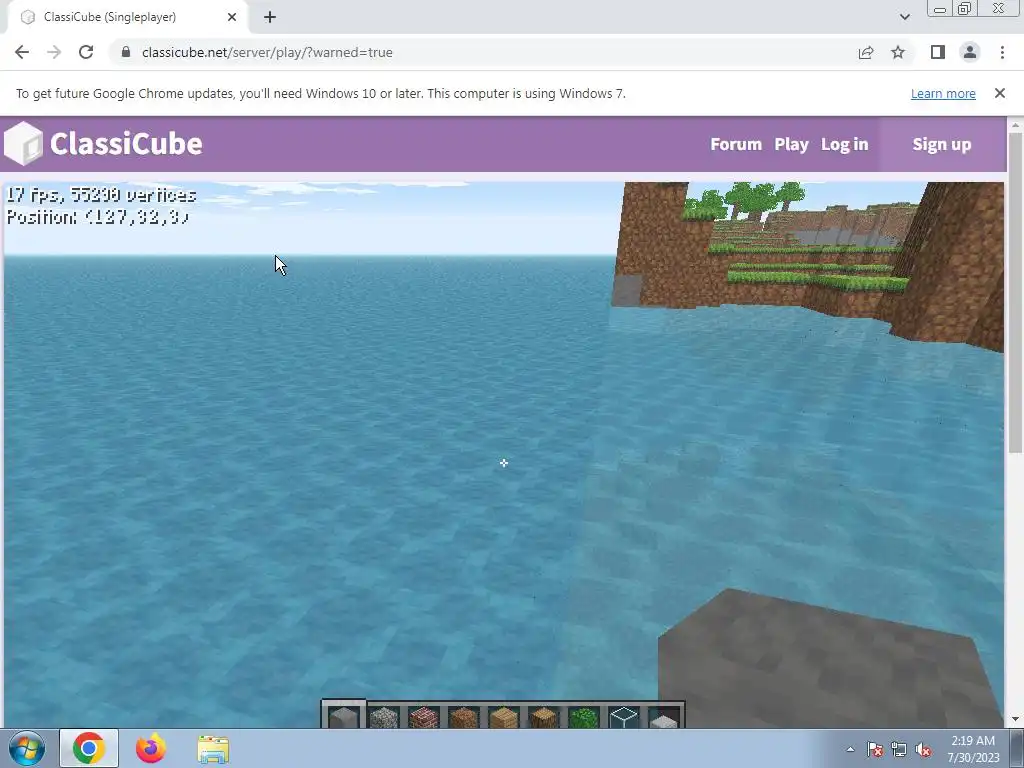The width and height of the screenshot is (1024, 768).
Task: Close the ClassiCube (Singleplayer) tab
Action: coord(232,17)
